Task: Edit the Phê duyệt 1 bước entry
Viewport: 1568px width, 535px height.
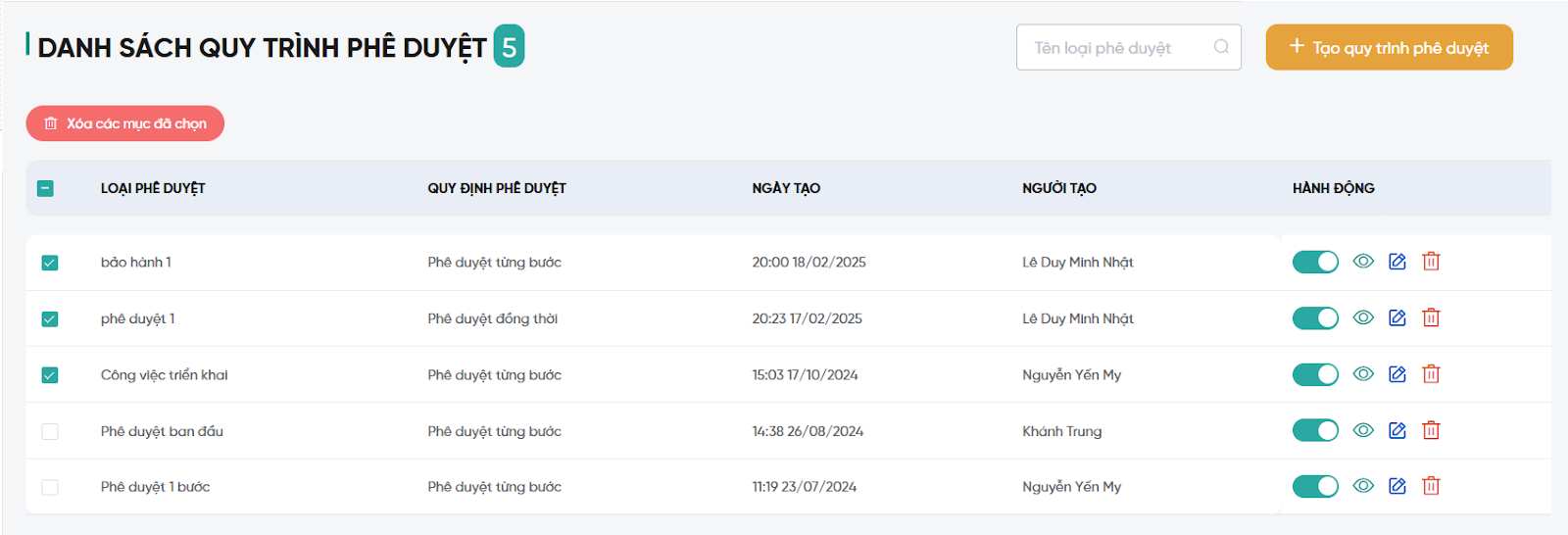Action: point(1397,486)
